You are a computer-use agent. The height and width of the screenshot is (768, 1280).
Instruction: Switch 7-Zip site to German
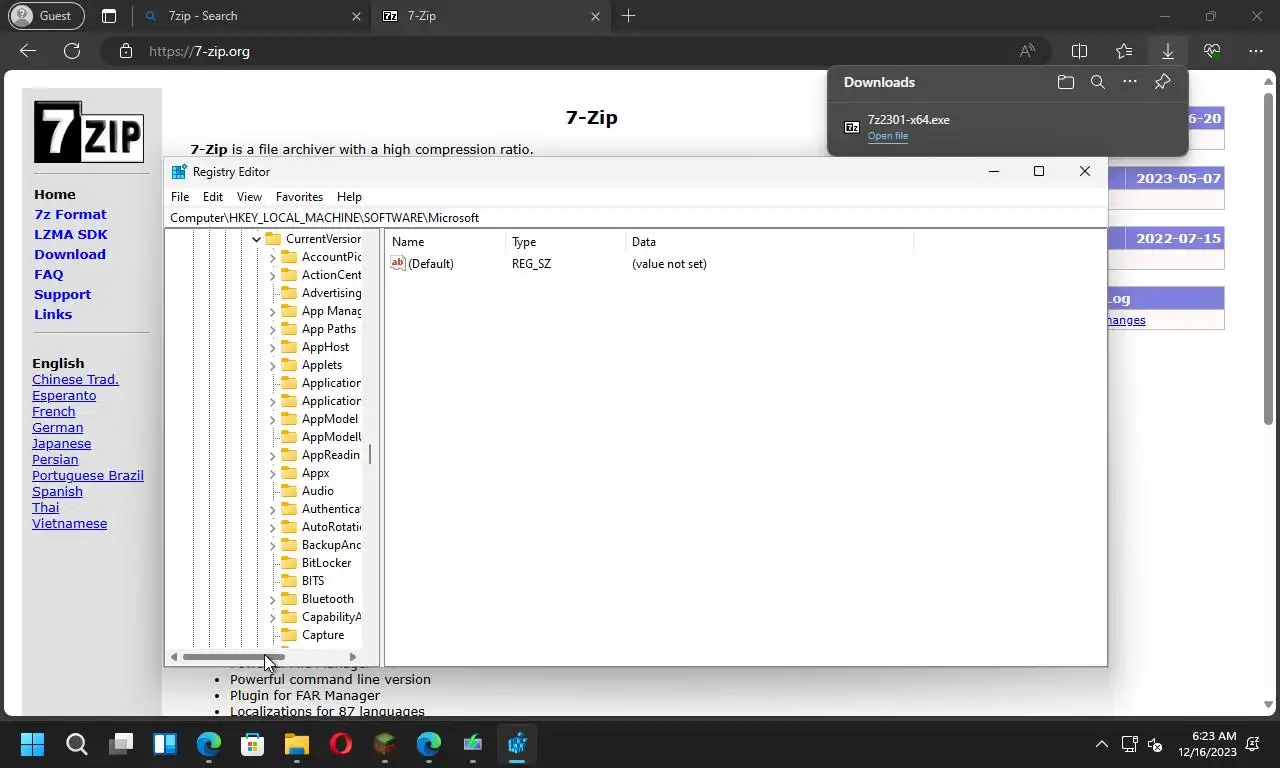57,427
